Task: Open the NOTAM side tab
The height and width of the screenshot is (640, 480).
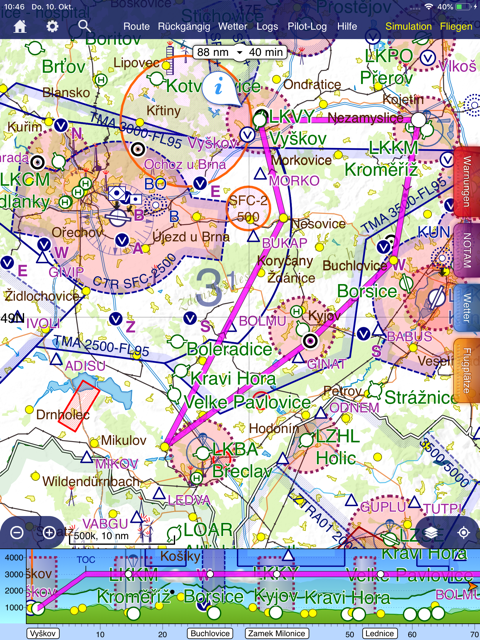Action: [467, 250]
